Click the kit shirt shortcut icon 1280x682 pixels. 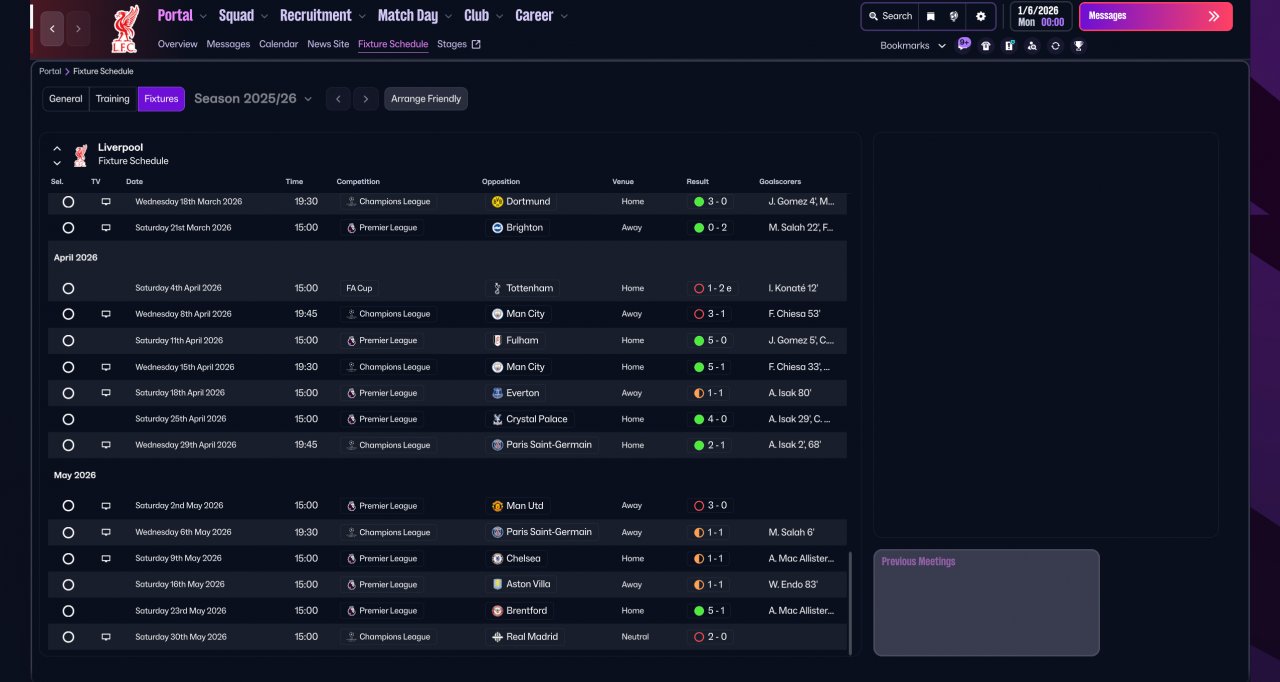tap(986, 46)
